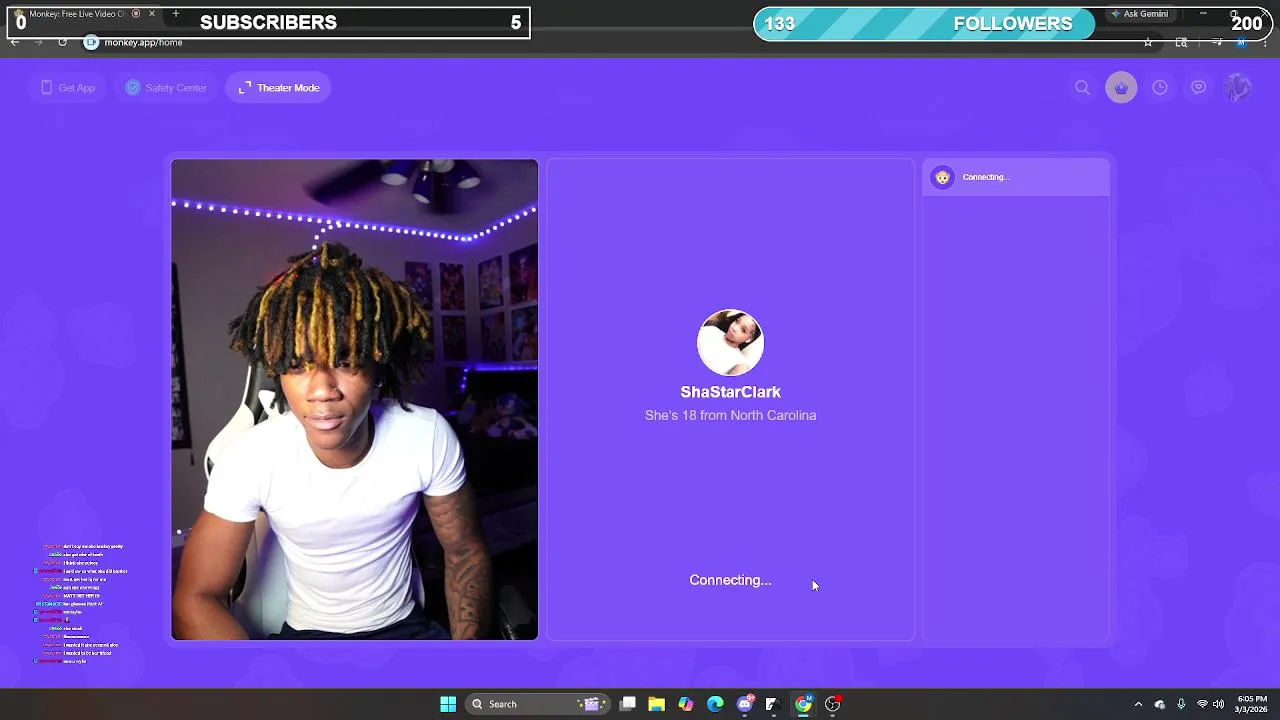Open the chat messages icon
Image resolution: width=1280 pixels, height=720 pixels.
1199,88
